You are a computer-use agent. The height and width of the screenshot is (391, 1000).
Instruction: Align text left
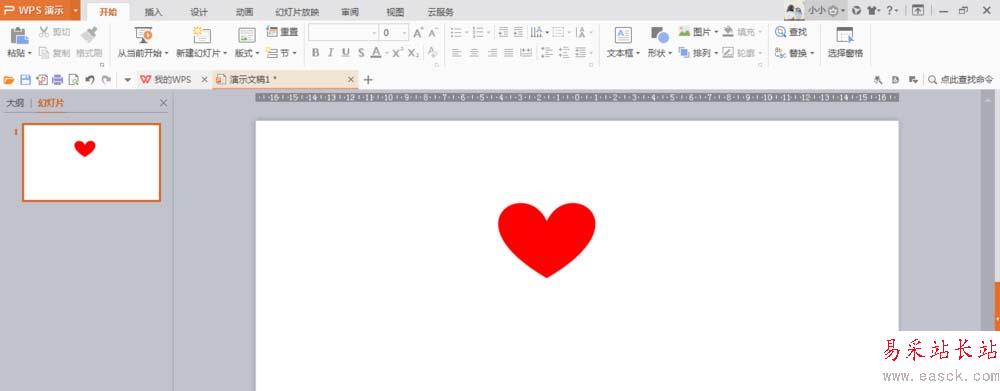coord(457,53)
